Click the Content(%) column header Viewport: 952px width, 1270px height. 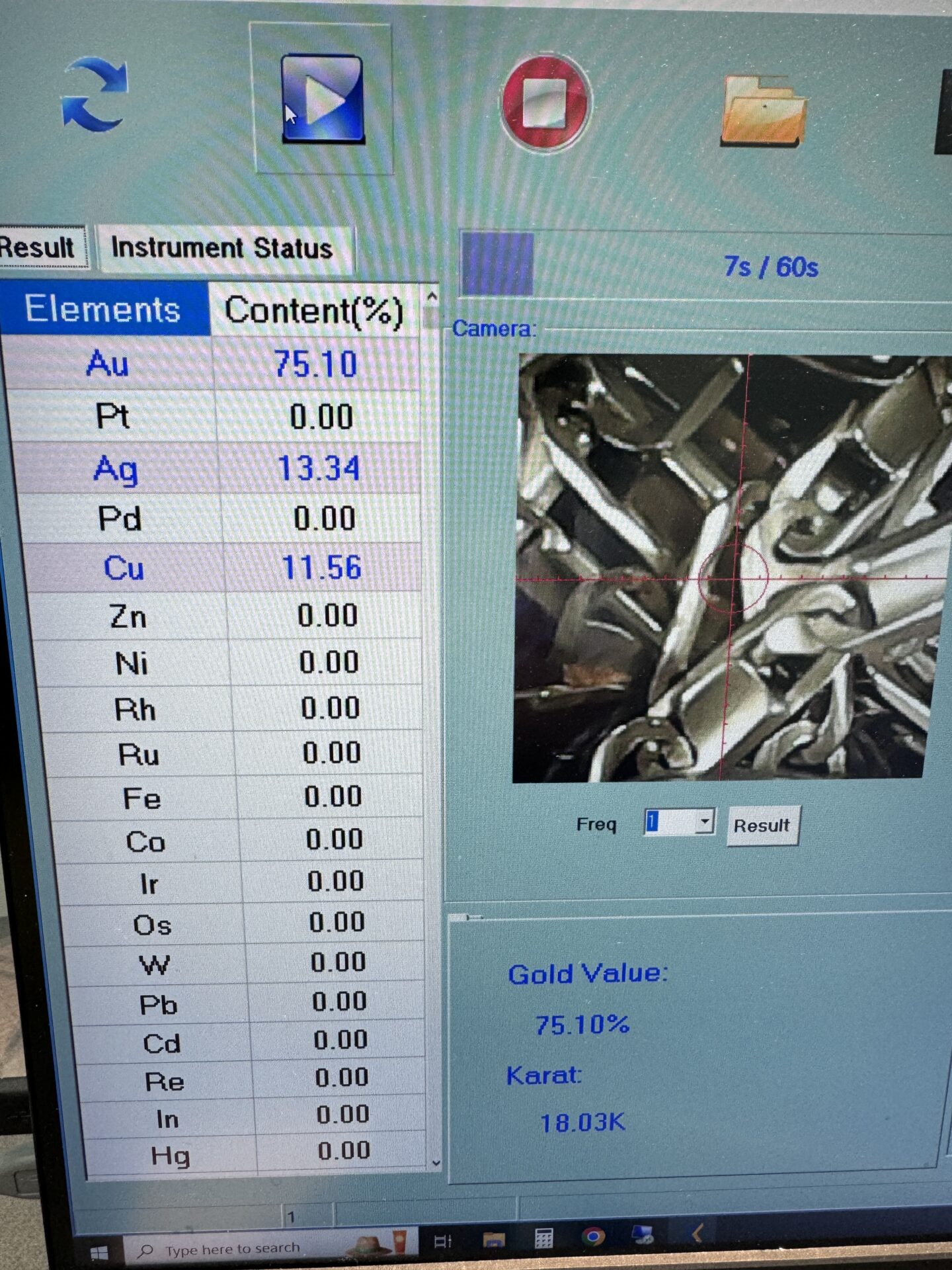pos(314,310)
